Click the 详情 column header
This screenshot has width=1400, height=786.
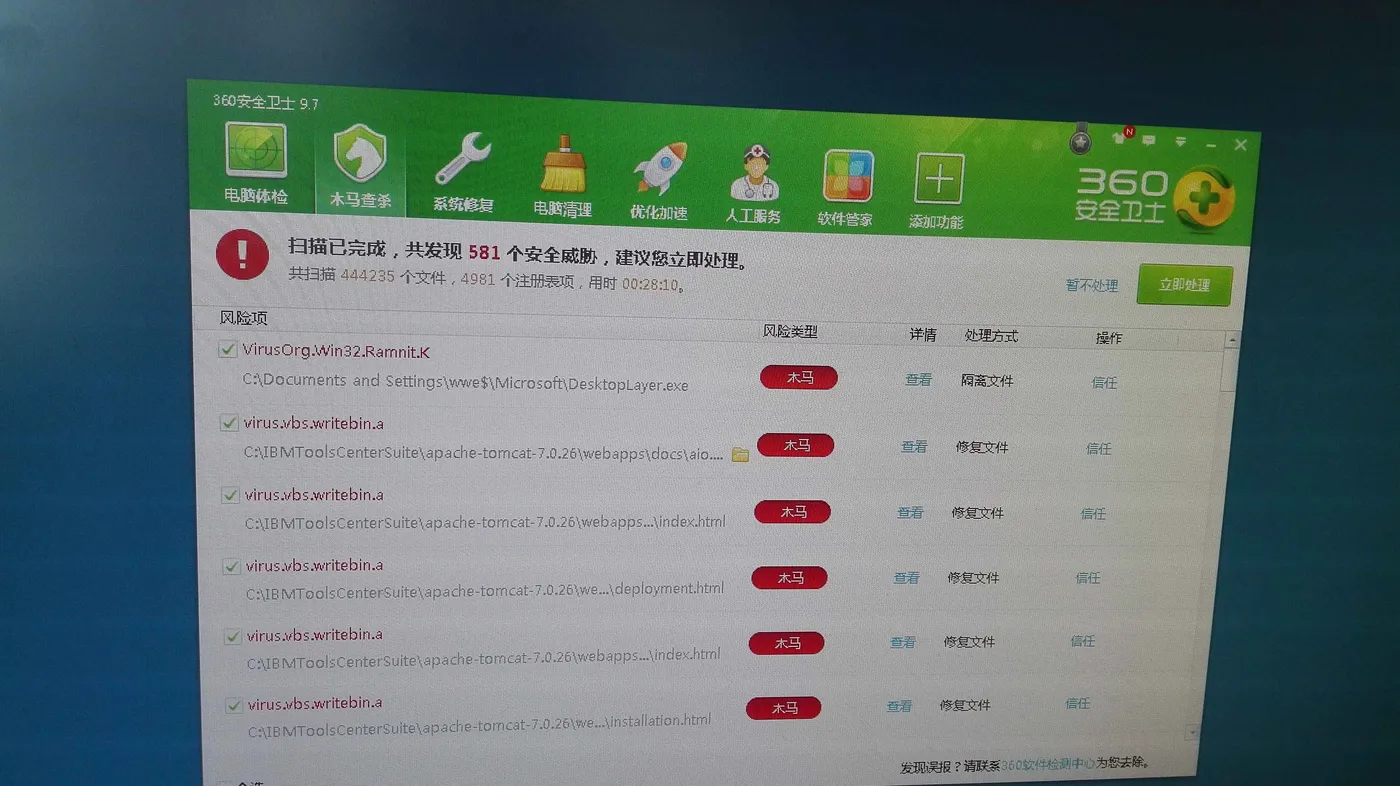click(923, 335)
